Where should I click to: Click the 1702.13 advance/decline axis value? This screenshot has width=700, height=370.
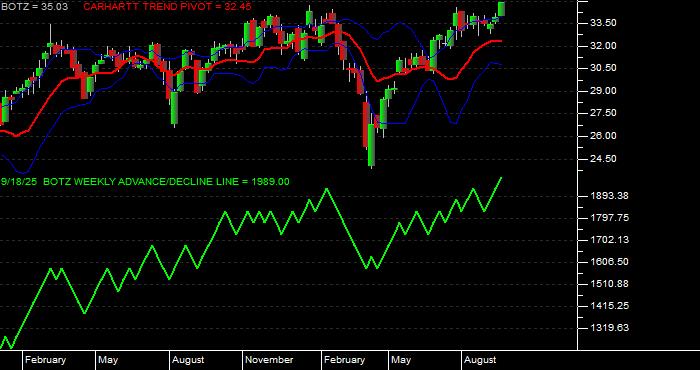coord(608,240)
